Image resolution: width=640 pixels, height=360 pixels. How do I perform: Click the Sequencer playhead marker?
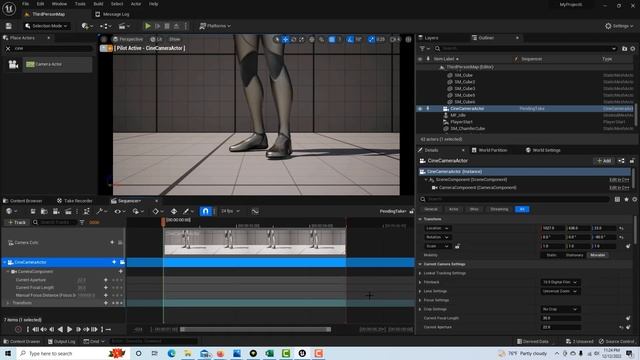point(163,222)
